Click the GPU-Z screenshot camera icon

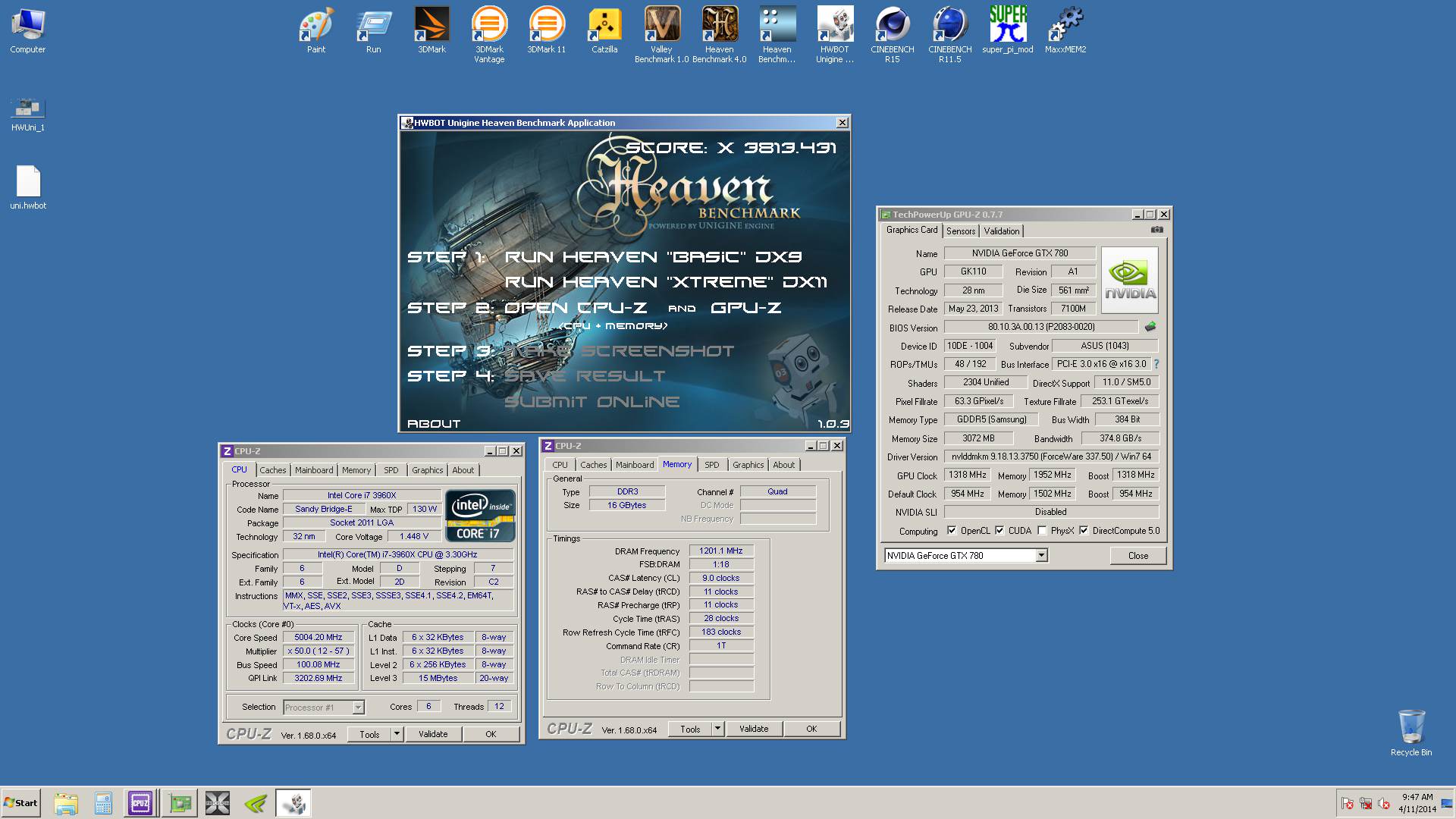click(x=1156, y=230)
